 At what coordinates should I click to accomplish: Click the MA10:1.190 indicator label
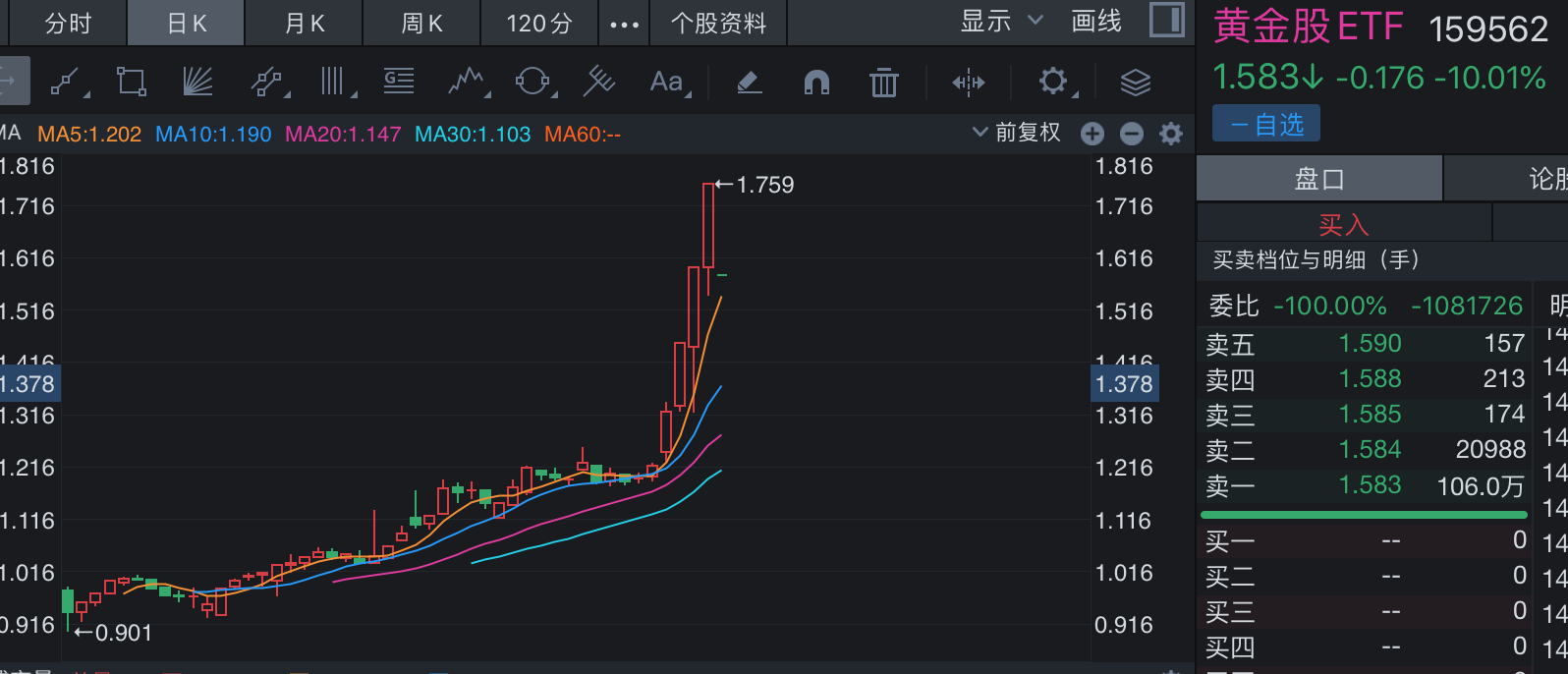213,134
